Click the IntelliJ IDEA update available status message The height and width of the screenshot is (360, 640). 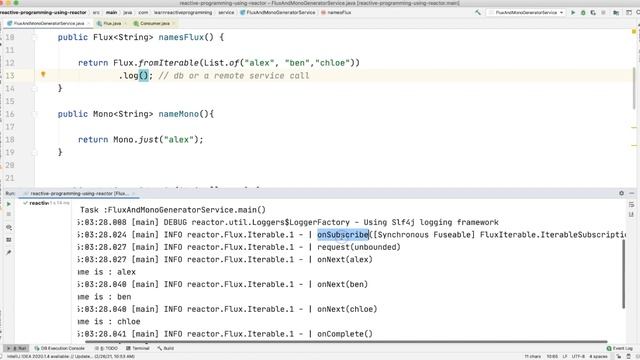(x=70, y=357)
